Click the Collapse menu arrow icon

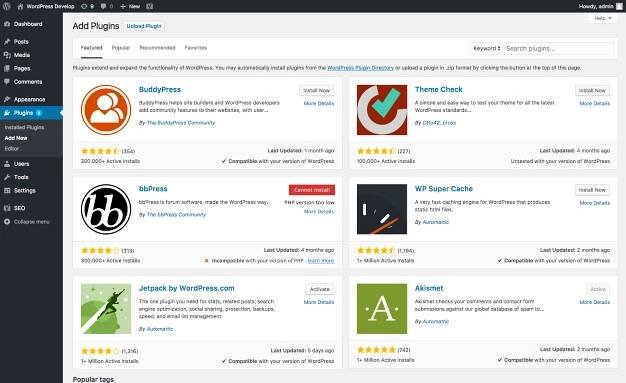click(x=7, y=221)
